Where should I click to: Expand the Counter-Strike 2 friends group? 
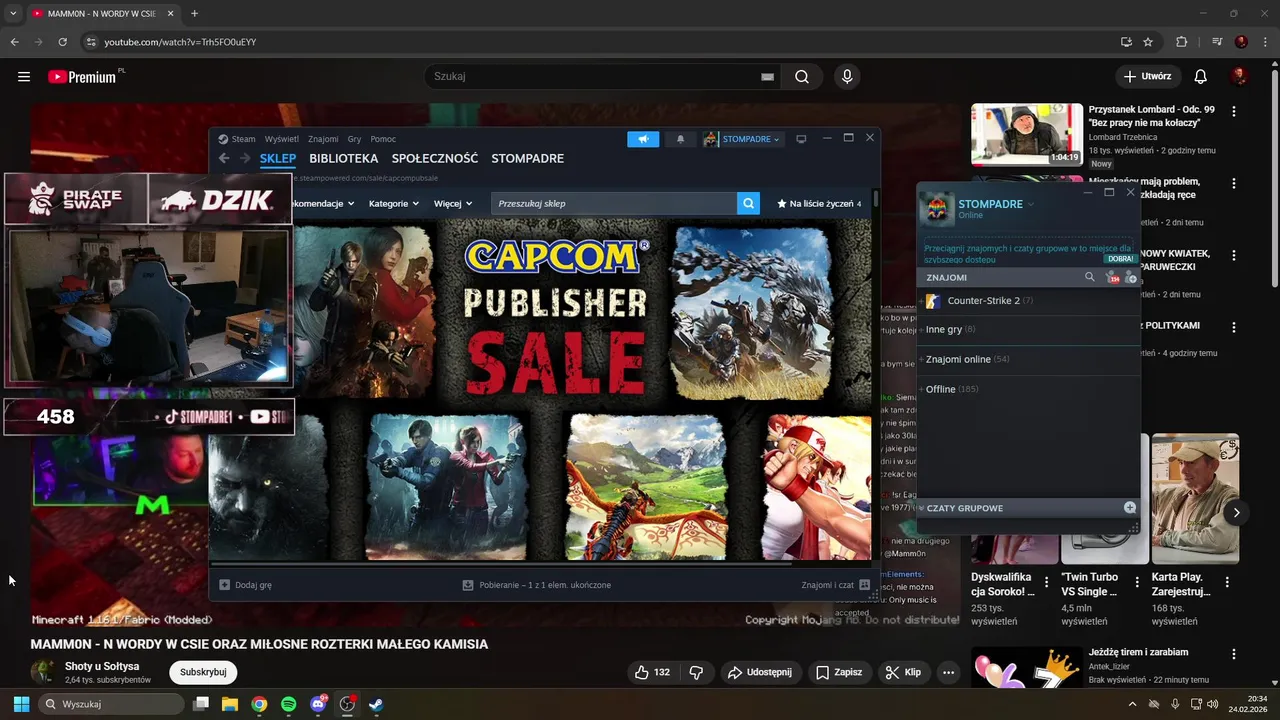pyautogui.click(x=1029, y=301)
